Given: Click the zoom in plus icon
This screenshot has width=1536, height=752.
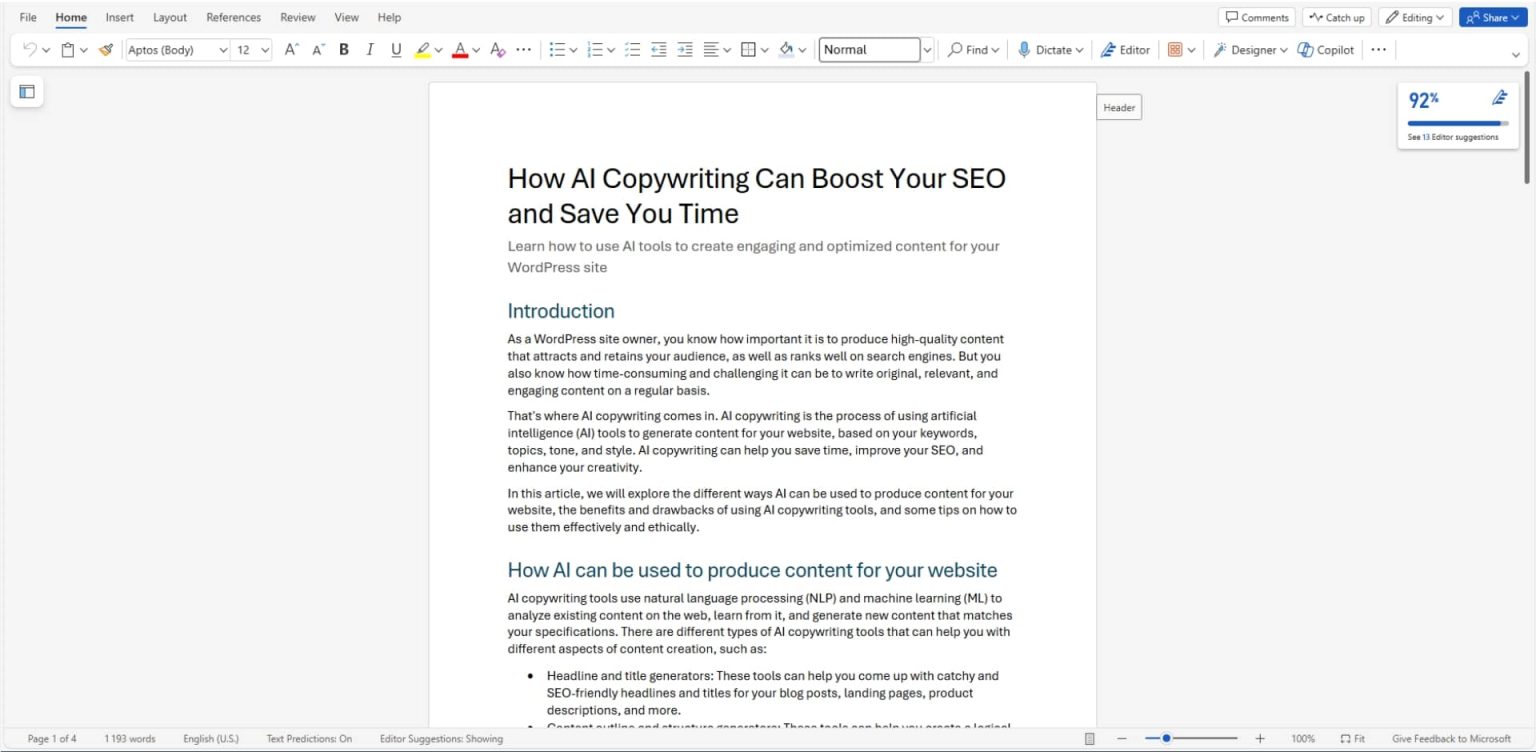Looking at the screenshot, I should pos(1260,739).
